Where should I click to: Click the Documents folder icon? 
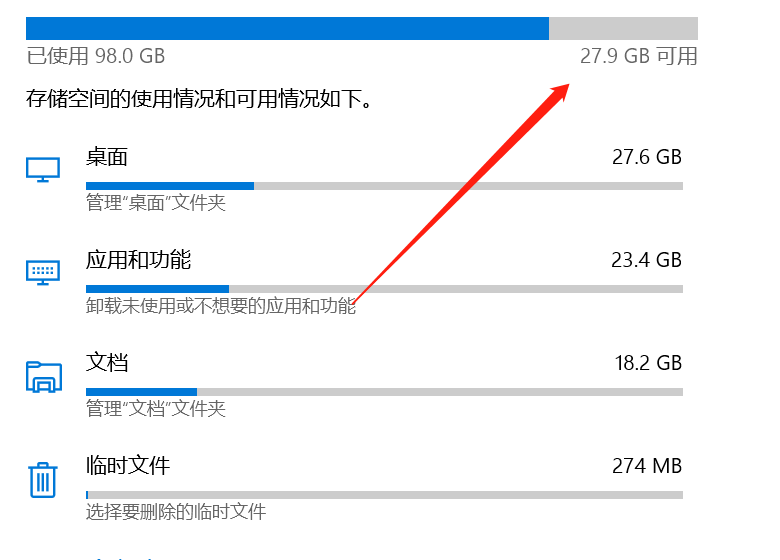(x=44, y=377)
